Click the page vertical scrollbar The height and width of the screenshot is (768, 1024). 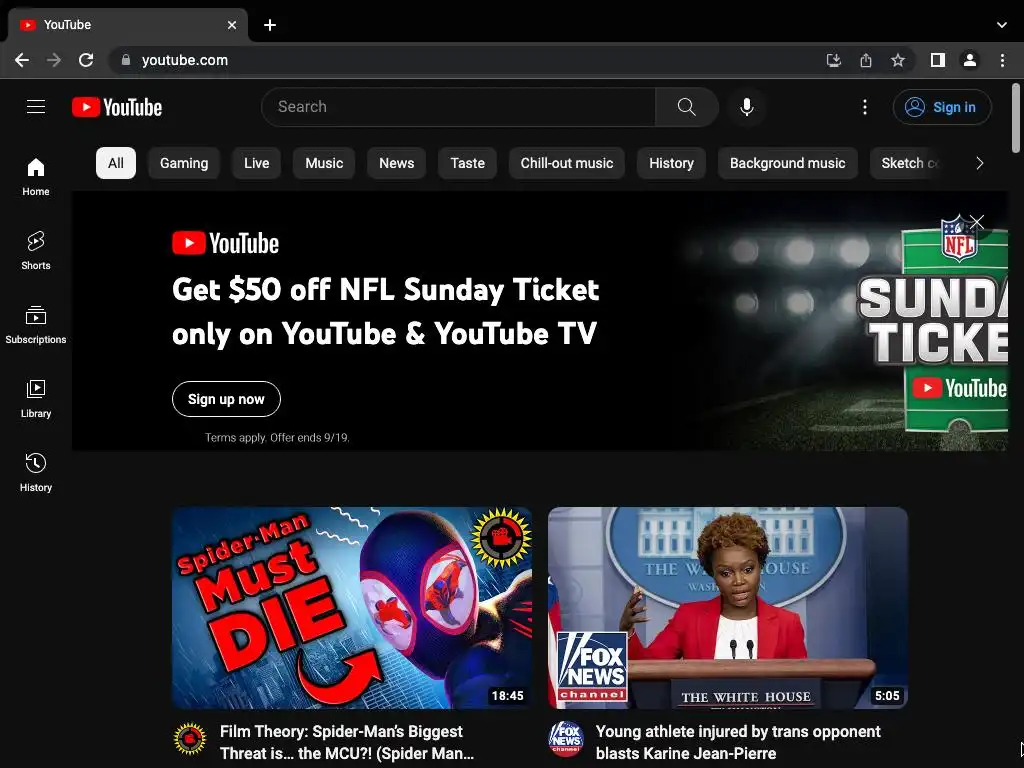tap(1016, 118)
